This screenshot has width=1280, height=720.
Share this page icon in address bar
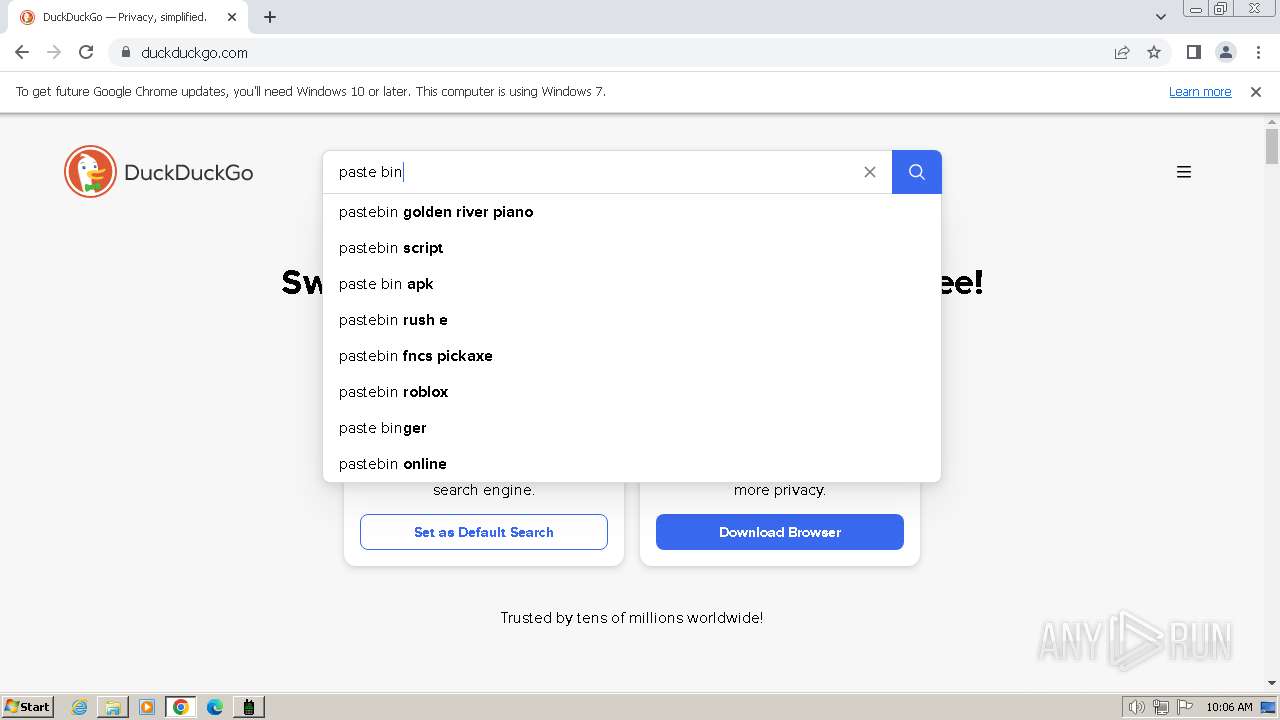1122,52
